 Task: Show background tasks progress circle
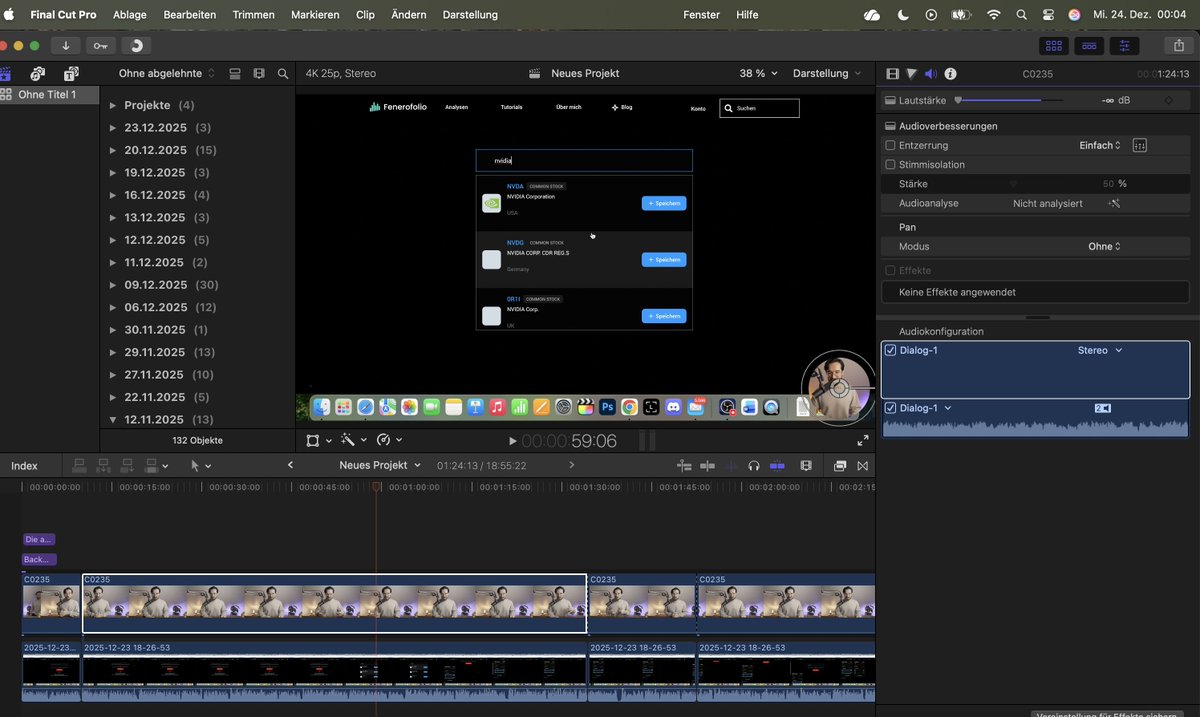click(136, 45)
